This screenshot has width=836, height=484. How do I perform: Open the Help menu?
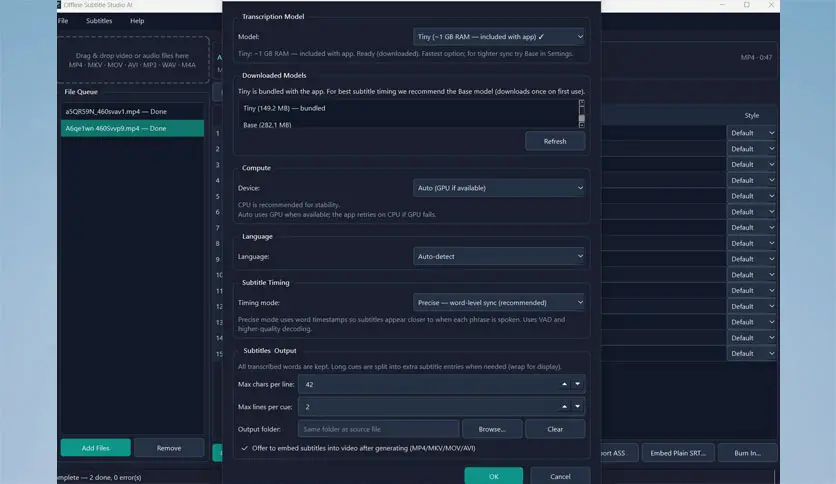[x=137, y=21]
